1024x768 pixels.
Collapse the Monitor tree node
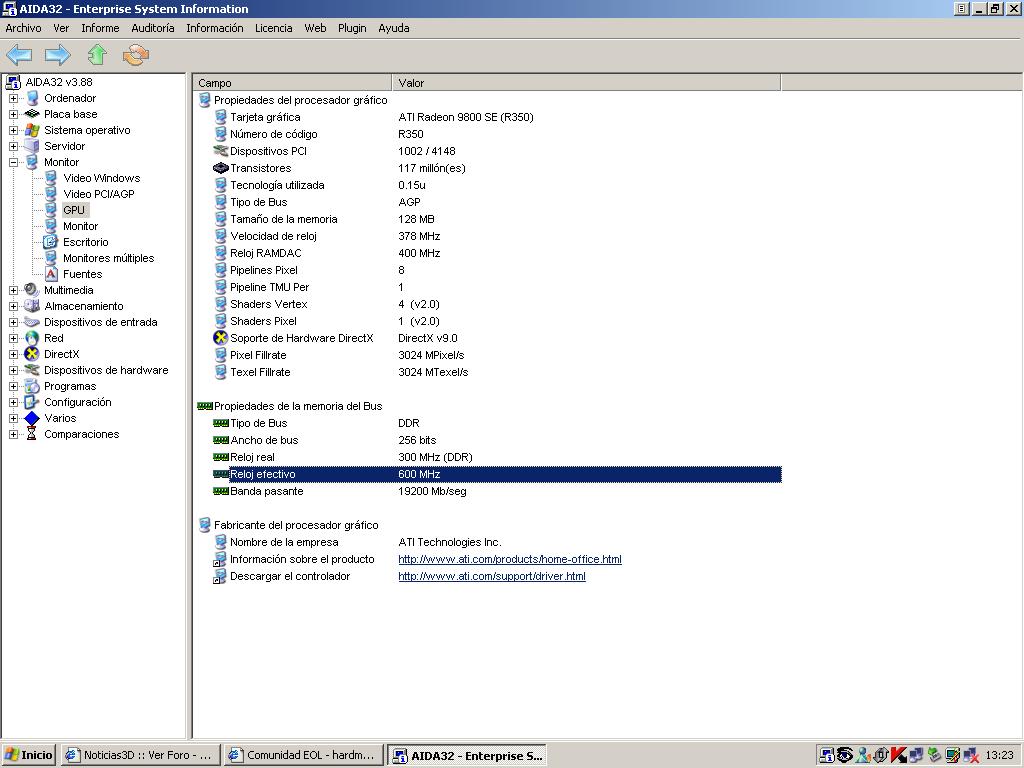tap(13, 162)
